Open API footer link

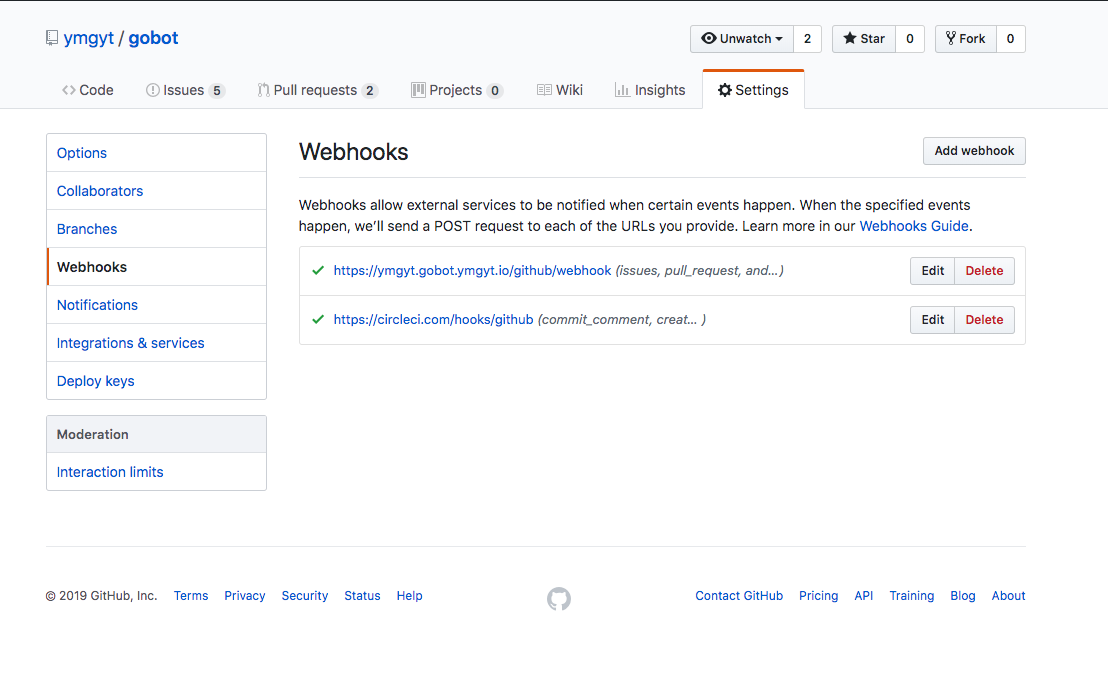coord(864,596)
